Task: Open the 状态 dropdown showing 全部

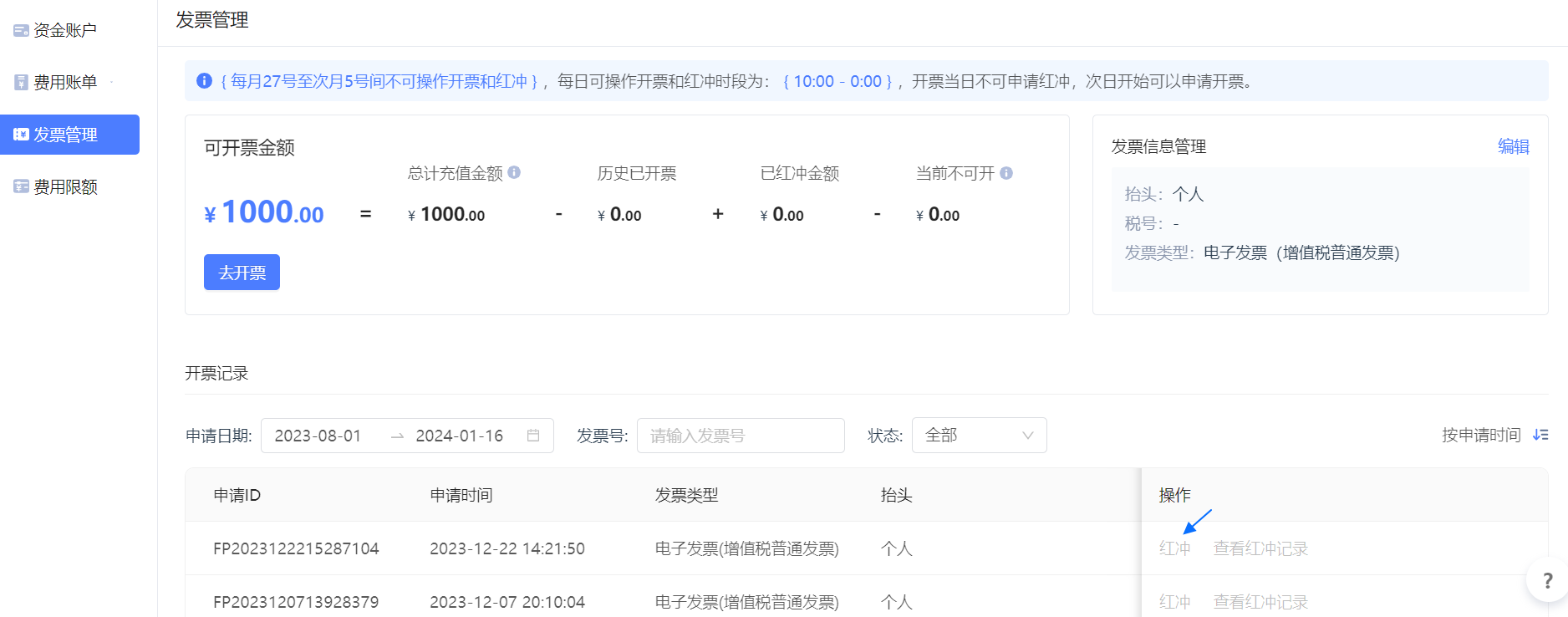Action: tap(979, 436)
